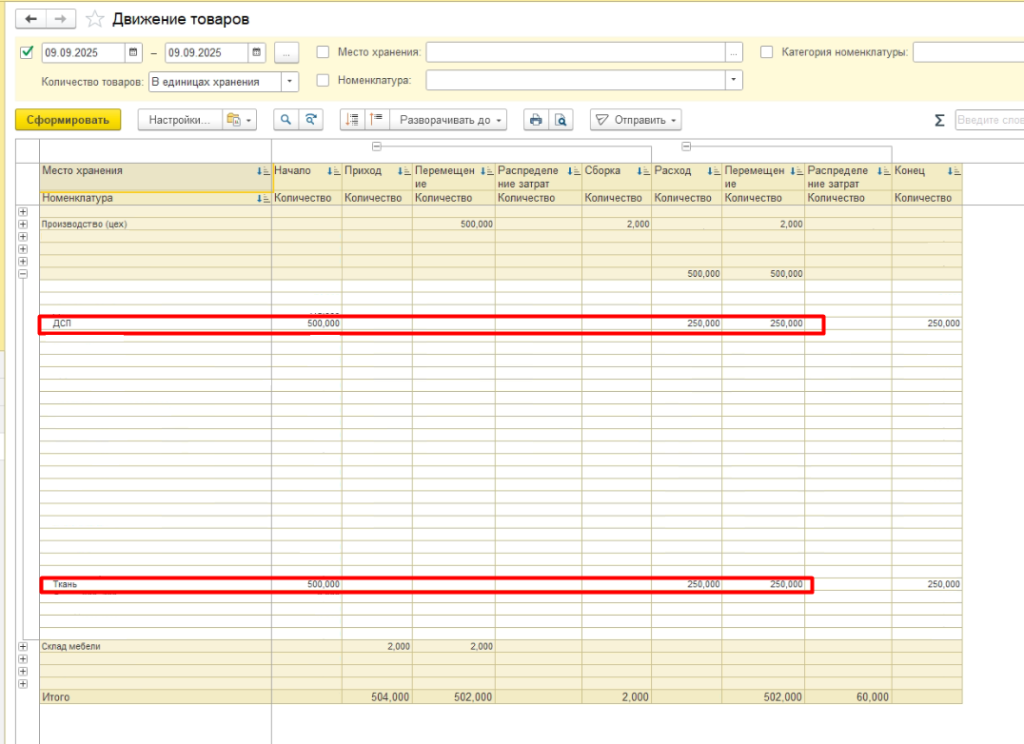Image resolution: width=1024 pixels, height=744 pixels.
Task: Collapse the incoming columns group bracket
Action: tap(377, 146)
